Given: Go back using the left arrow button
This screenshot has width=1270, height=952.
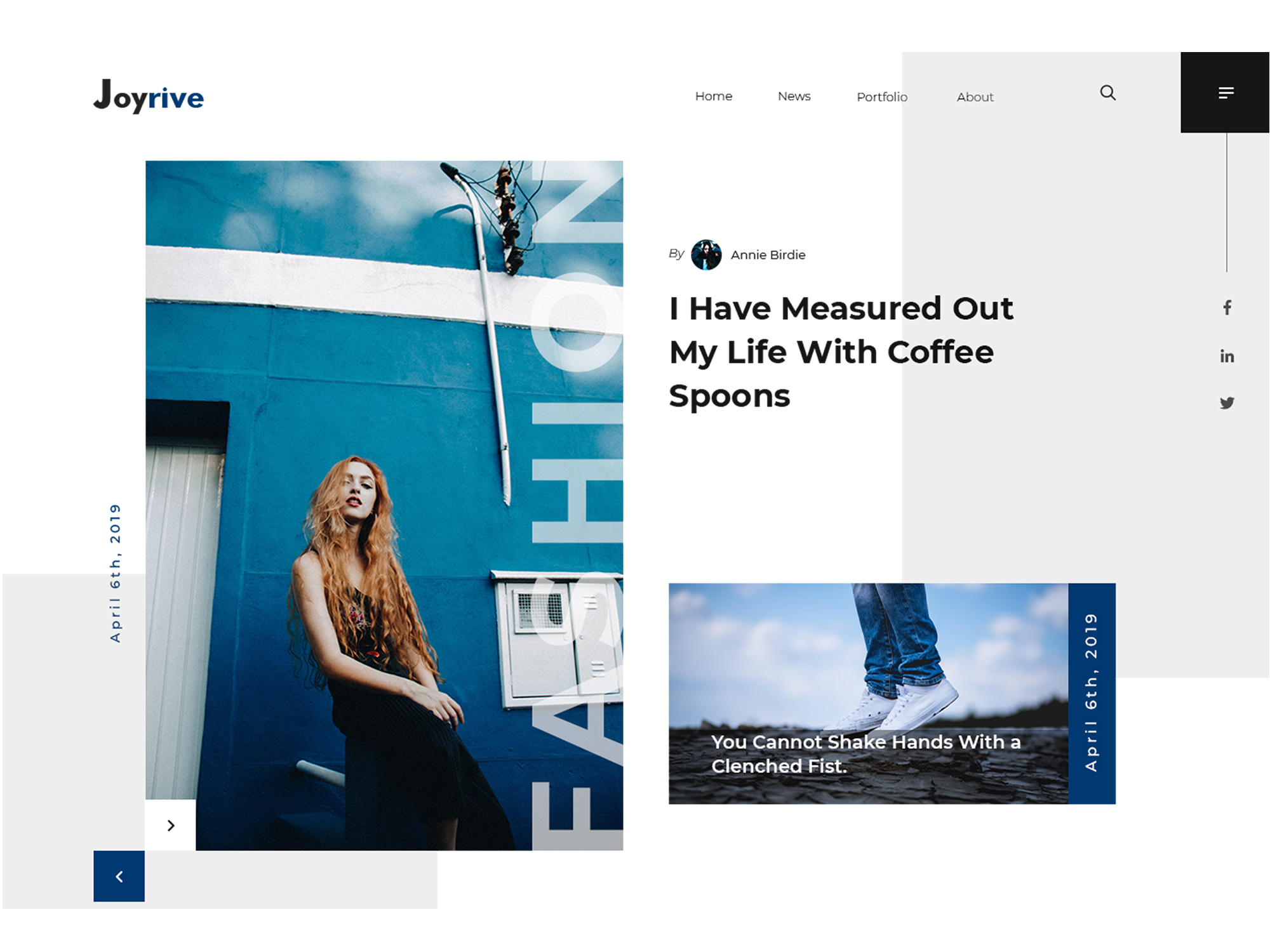Looking at the screenshot, I should pyautogui.click(x=118, y=877).
